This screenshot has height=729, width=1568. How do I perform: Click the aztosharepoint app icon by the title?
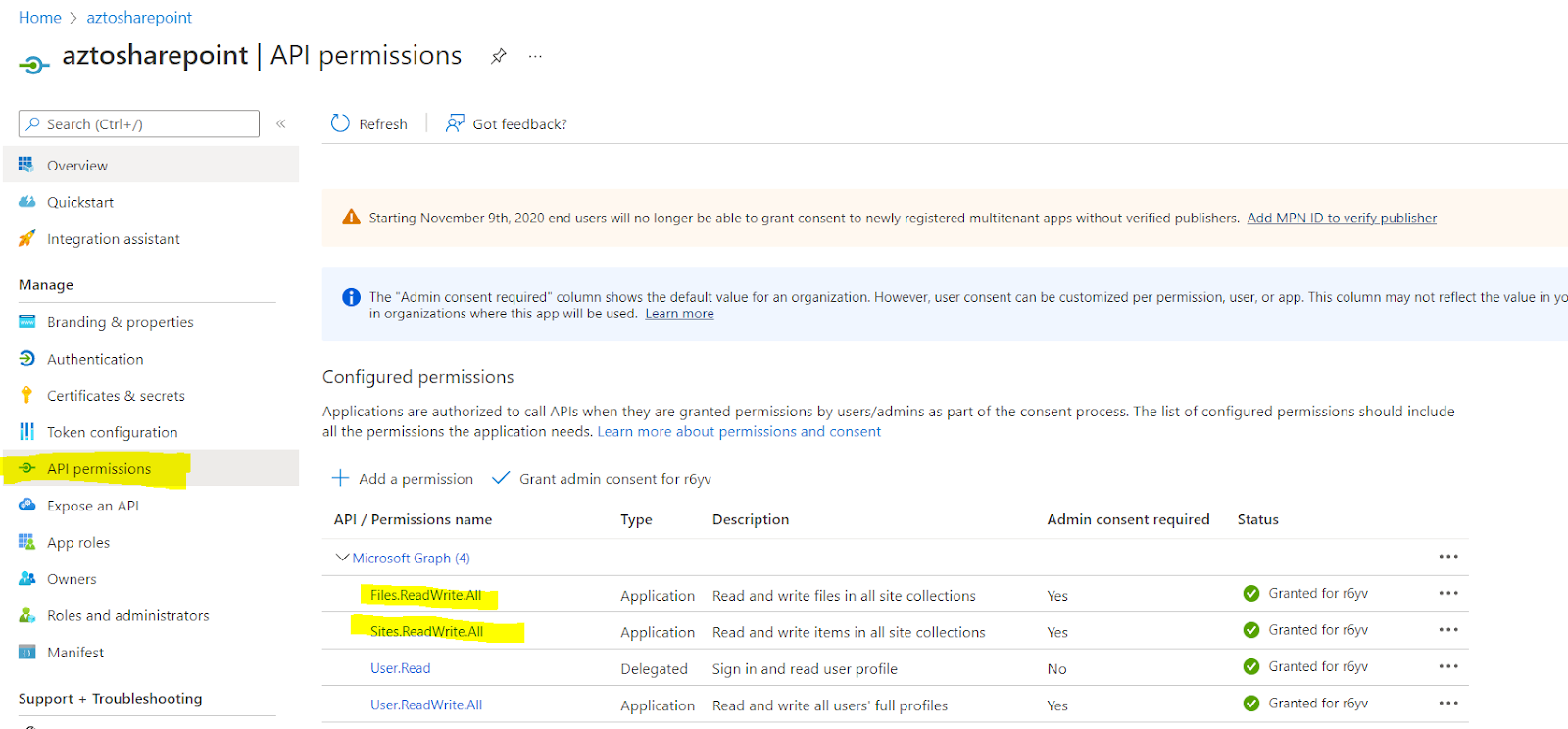33,65
